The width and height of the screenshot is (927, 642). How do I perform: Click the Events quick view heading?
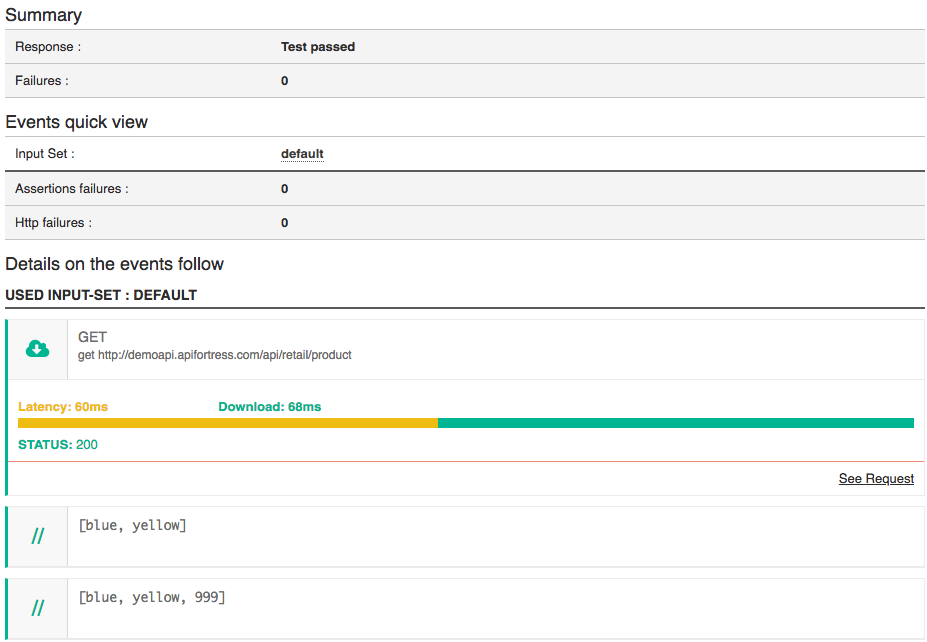click(x=77, y=122)
